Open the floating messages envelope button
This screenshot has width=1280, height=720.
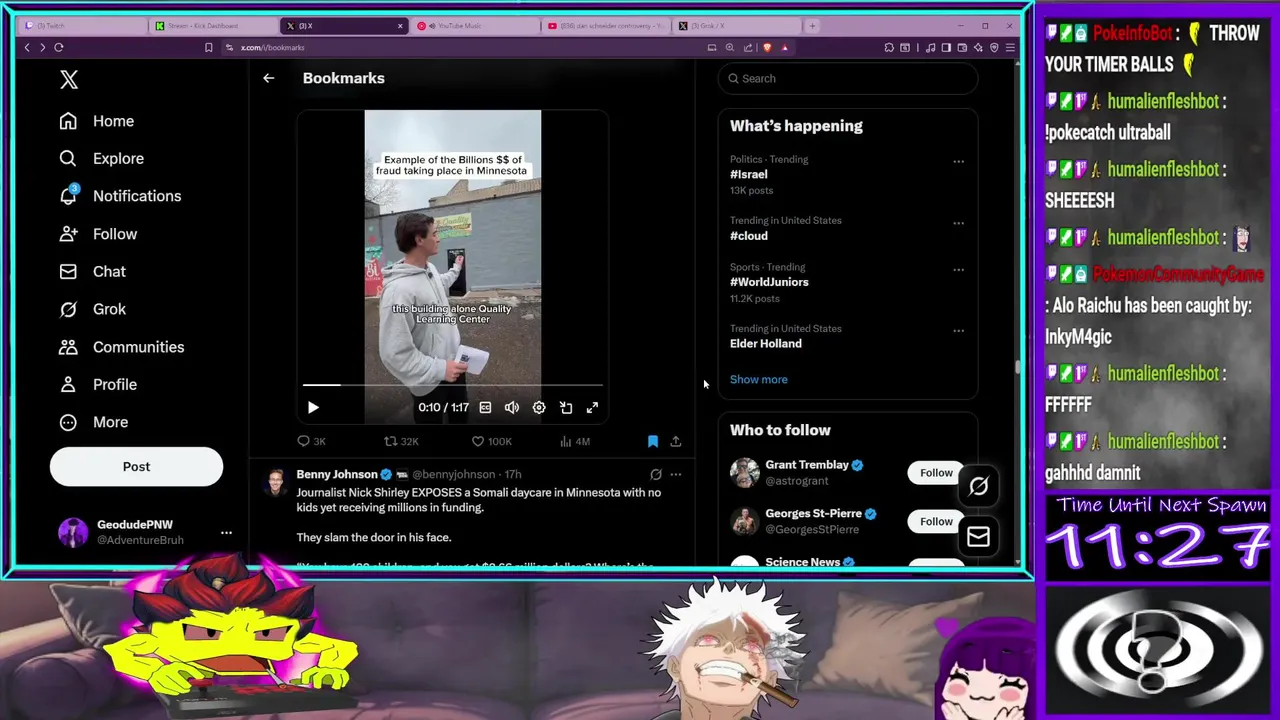(978, 538)
